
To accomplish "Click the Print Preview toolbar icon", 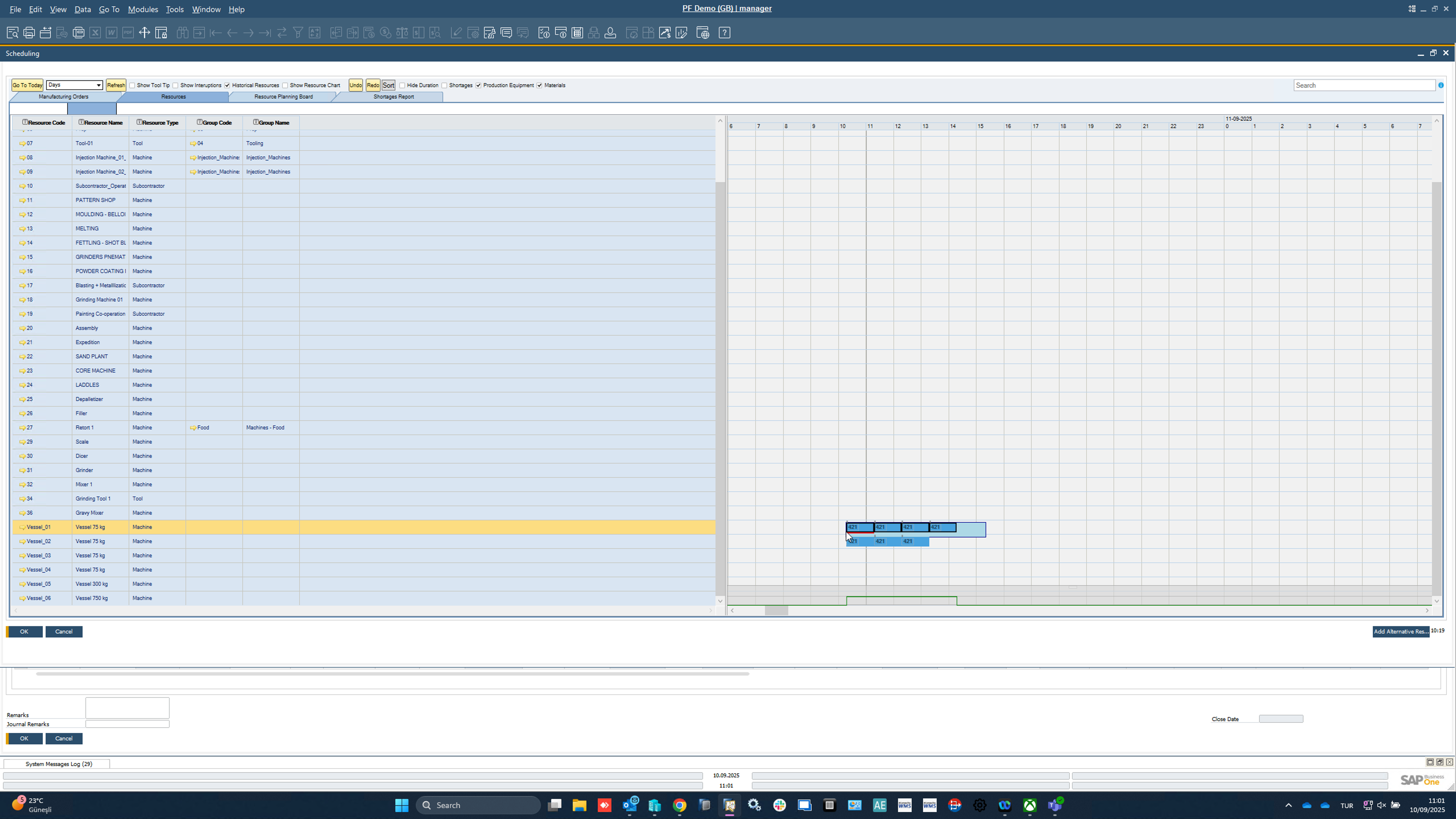I will 13,33.
